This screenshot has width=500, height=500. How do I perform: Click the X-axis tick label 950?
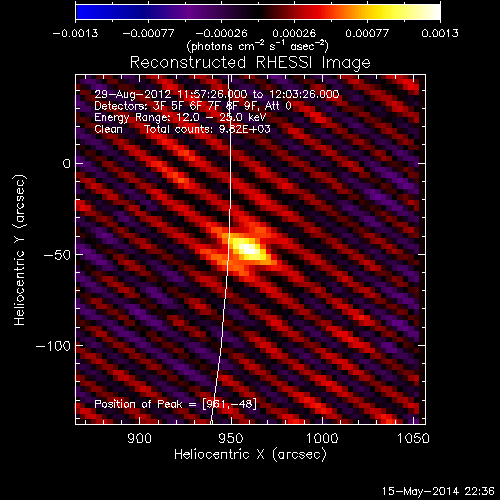(x=231, y=438)
